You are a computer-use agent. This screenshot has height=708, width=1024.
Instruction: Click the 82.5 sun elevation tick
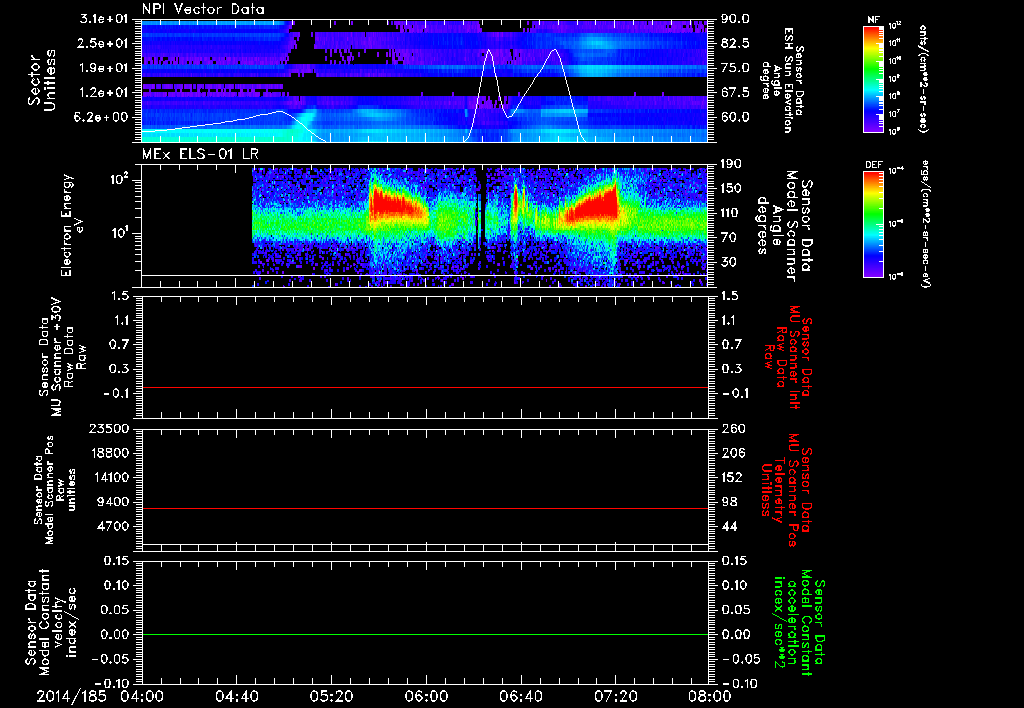click(x=735, y=43)
